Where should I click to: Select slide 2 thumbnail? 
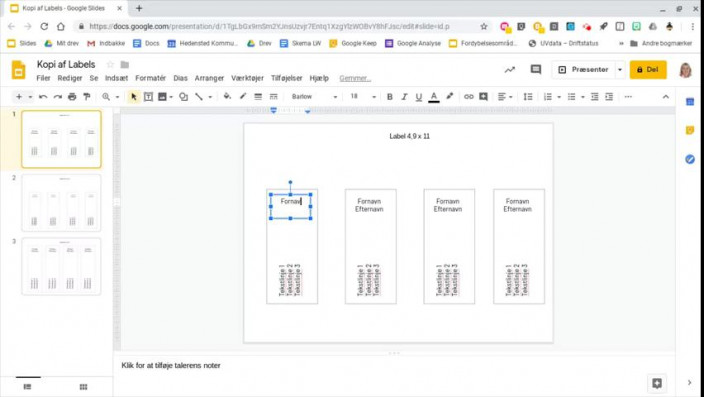coord(62,203)
